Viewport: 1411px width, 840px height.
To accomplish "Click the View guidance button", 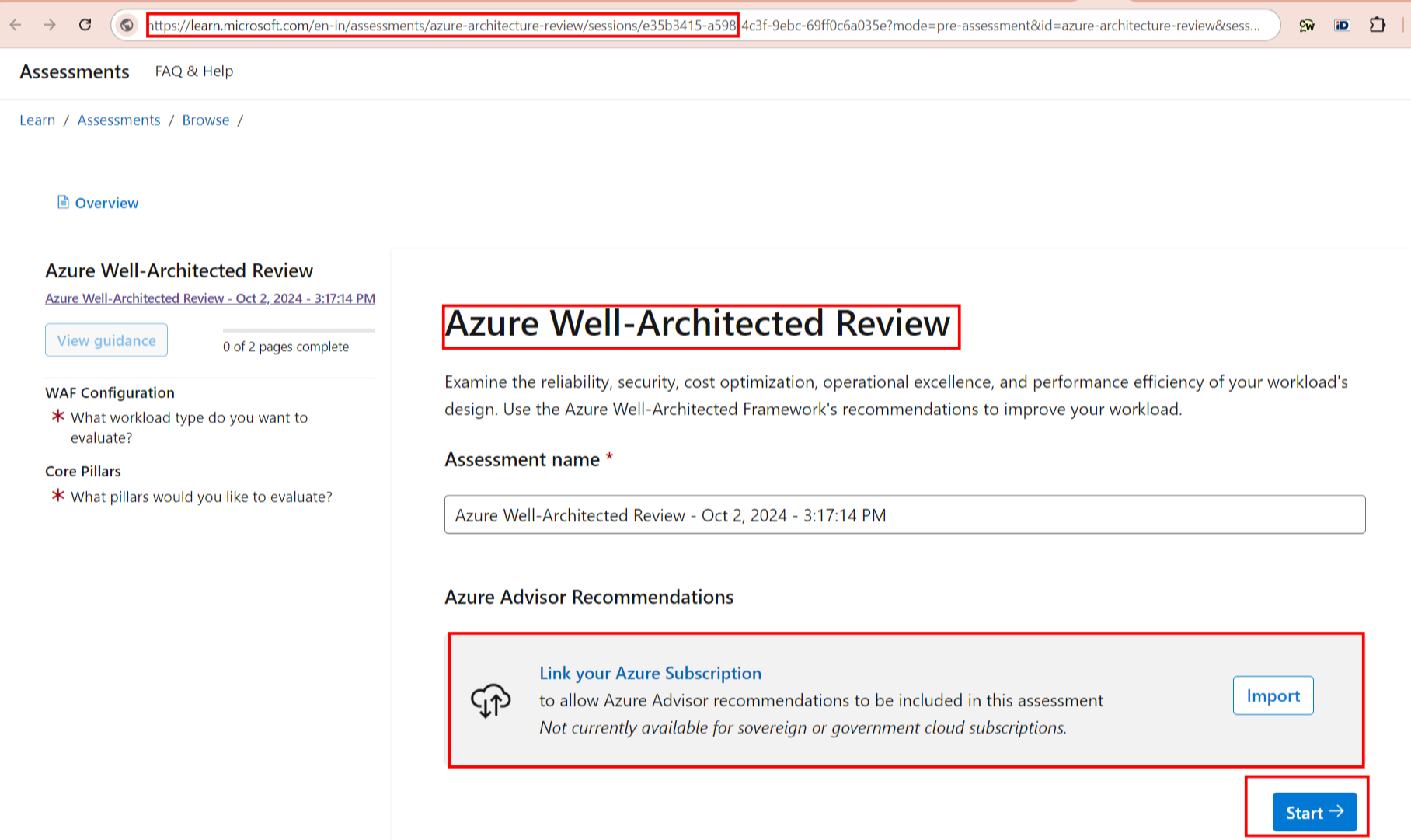I will pyautogui.click(x=106, y=340).
